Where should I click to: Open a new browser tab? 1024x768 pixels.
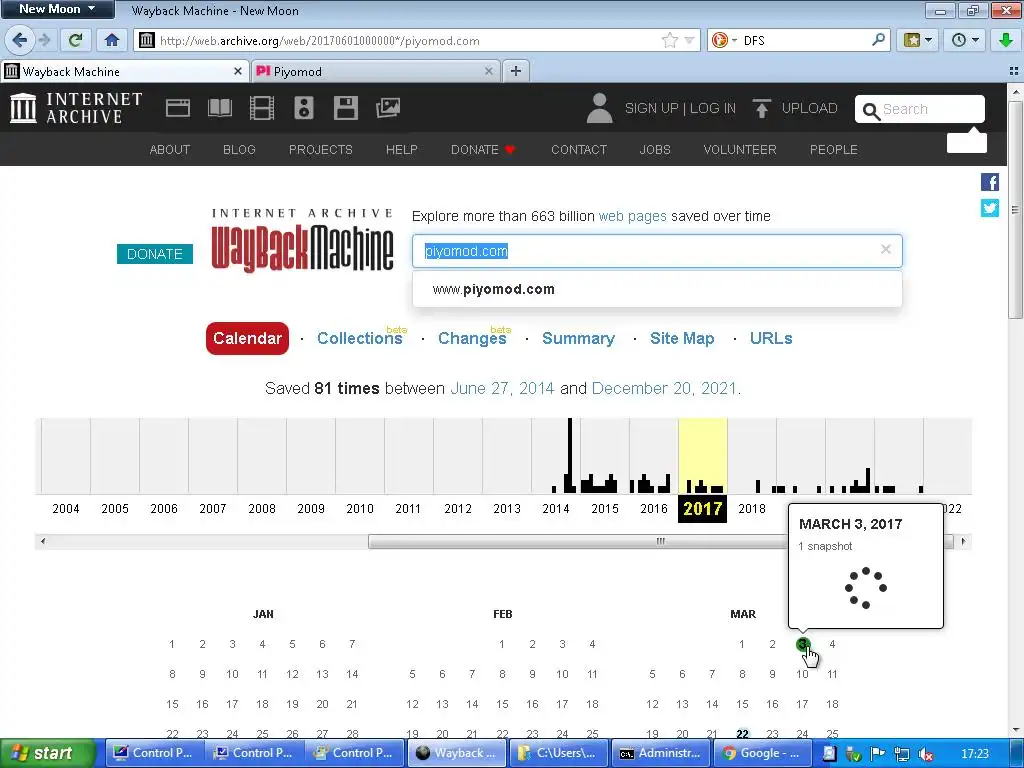516,71
